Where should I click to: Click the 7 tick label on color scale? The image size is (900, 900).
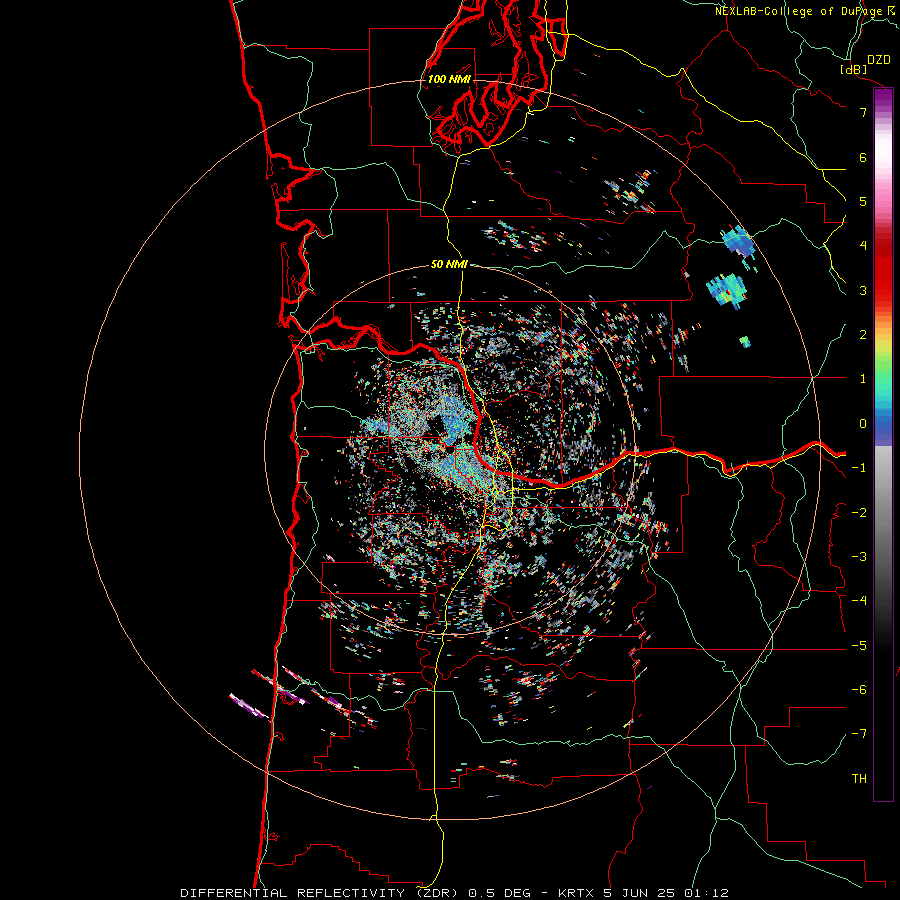(x=863, y=112)
